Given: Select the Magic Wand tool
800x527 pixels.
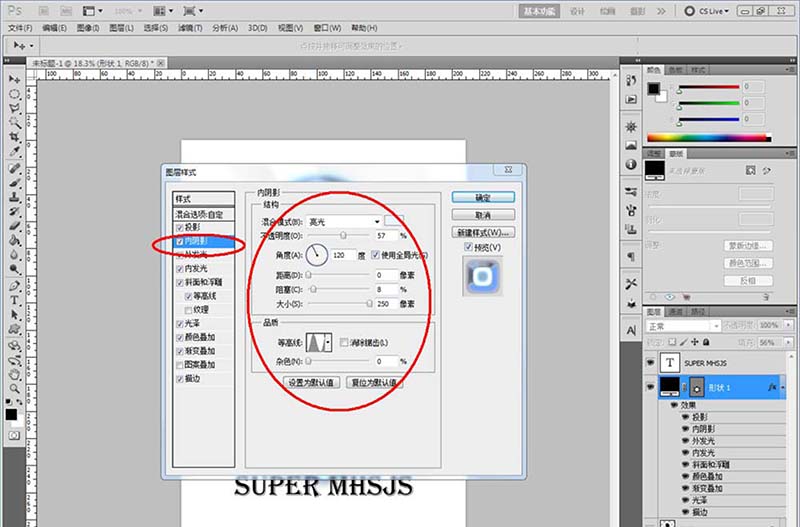Looking at the screenshot, I should pyautogui.click(x=14, y=123).
